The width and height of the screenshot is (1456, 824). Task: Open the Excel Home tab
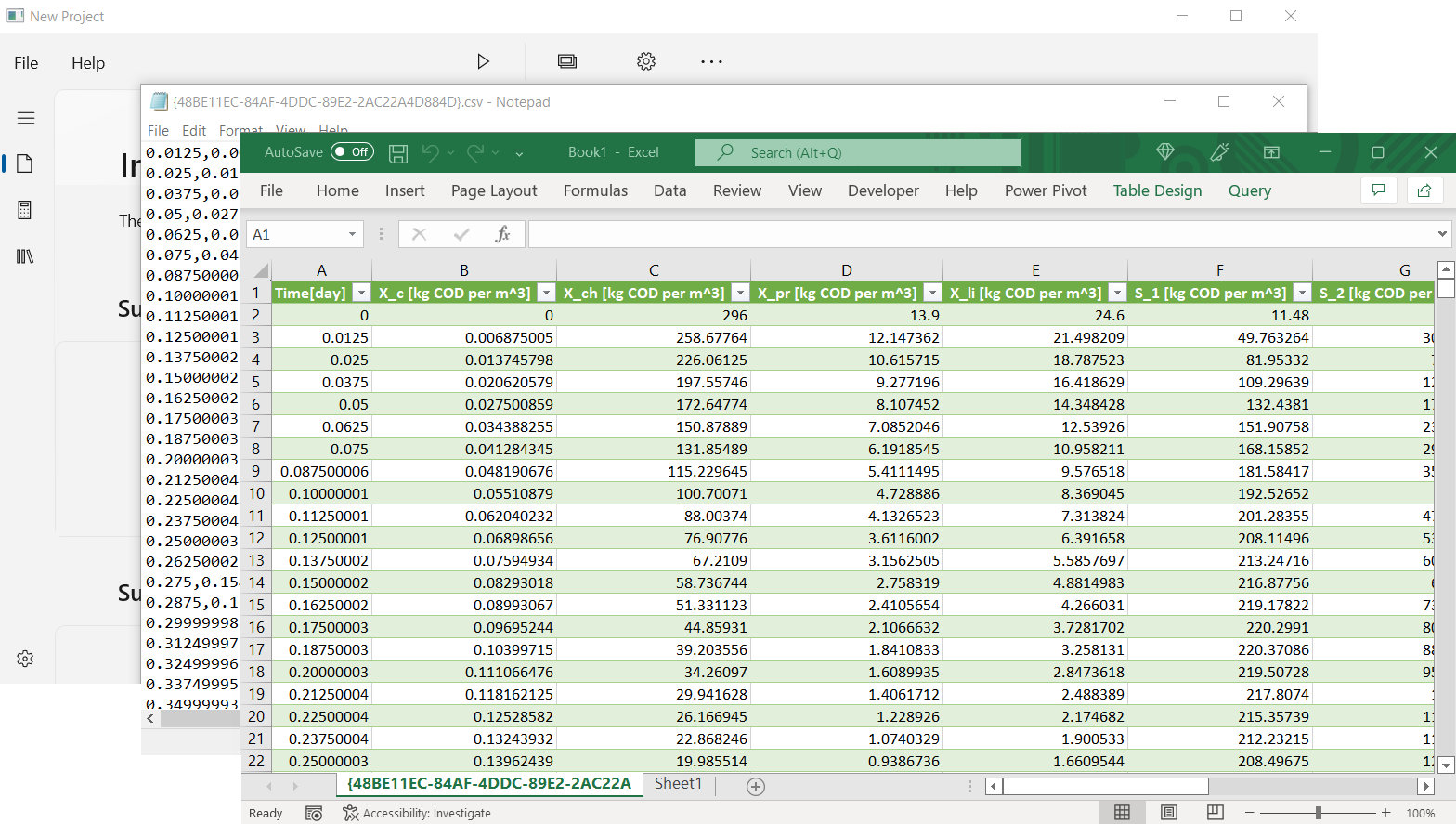coord(337,190)
